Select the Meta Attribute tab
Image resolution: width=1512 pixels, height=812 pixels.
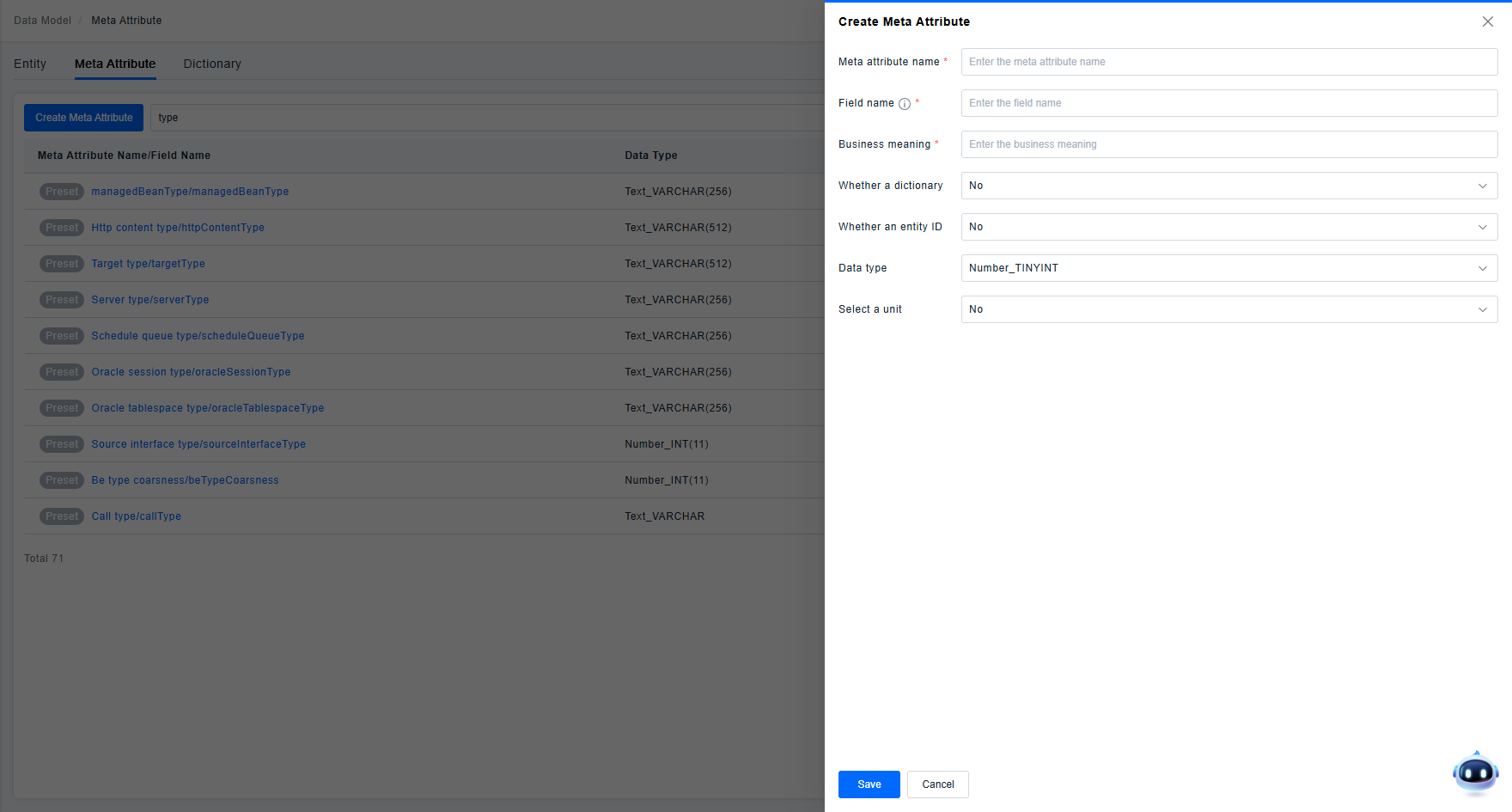[115, 64]
